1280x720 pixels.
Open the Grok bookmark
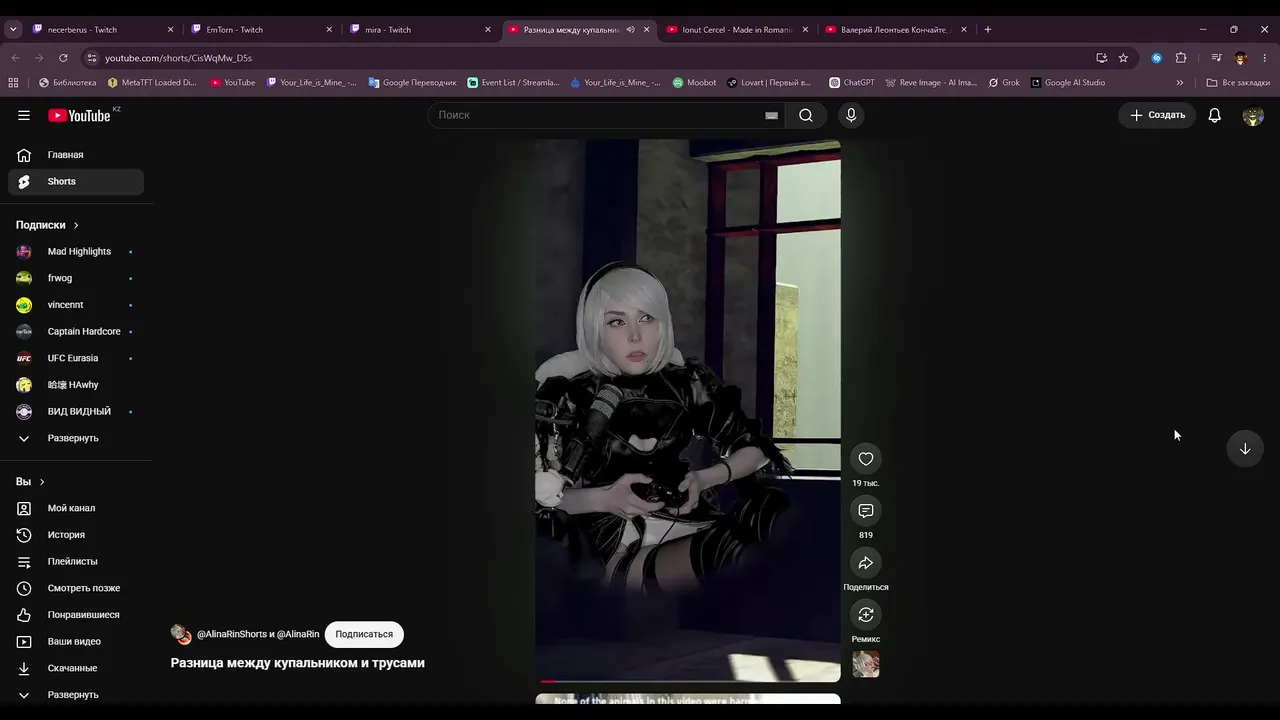(x=1004, y=83)
